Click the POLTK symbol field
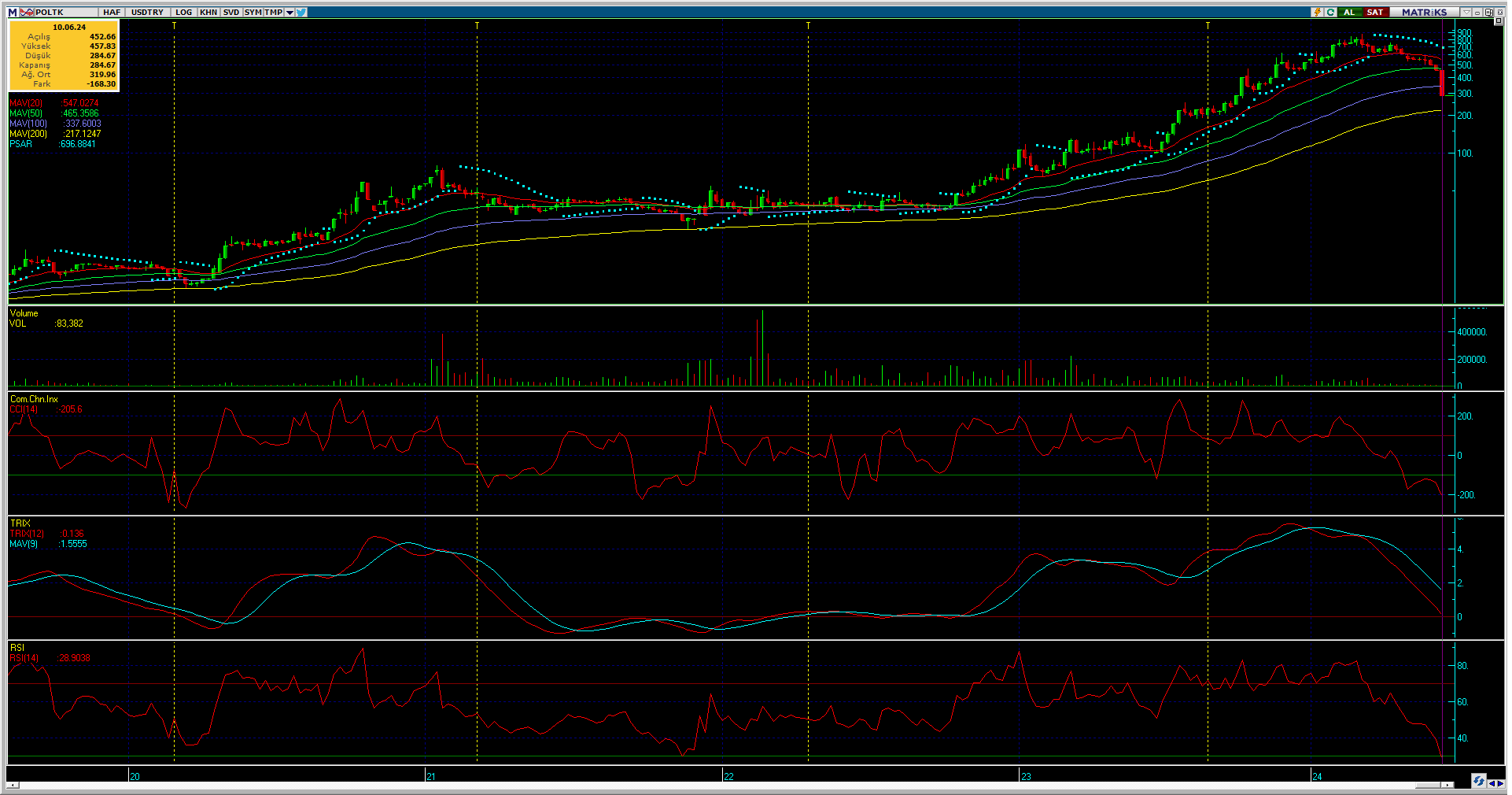 [66, 13]
